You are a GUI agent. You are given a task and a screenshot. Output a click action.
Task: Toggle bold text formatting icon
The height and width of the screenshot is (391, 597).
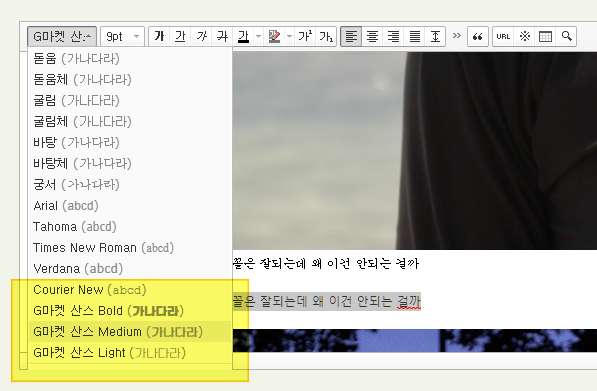(x=159, y=37)
